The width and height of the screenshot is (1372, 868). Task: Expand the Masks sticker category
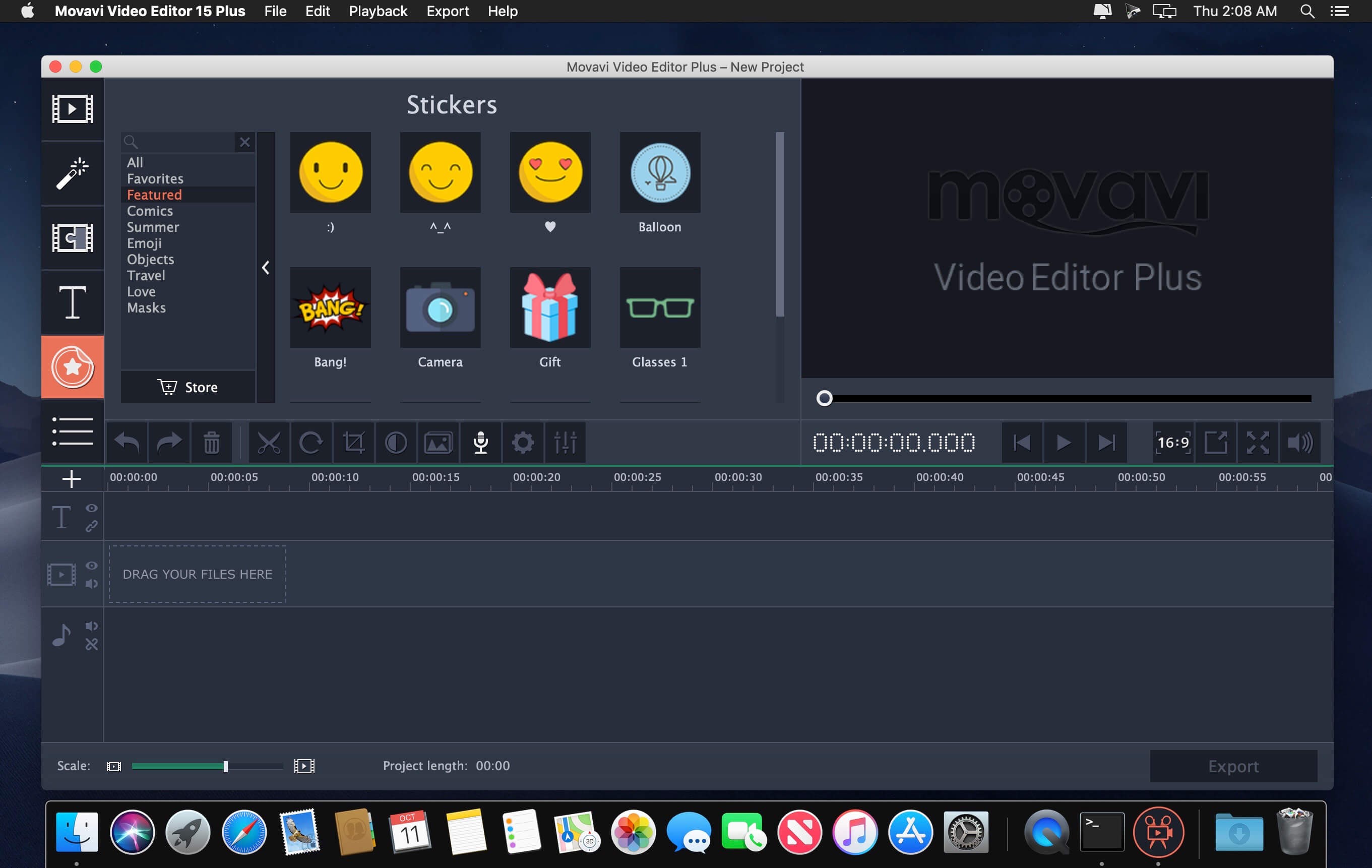pos(146,307)
